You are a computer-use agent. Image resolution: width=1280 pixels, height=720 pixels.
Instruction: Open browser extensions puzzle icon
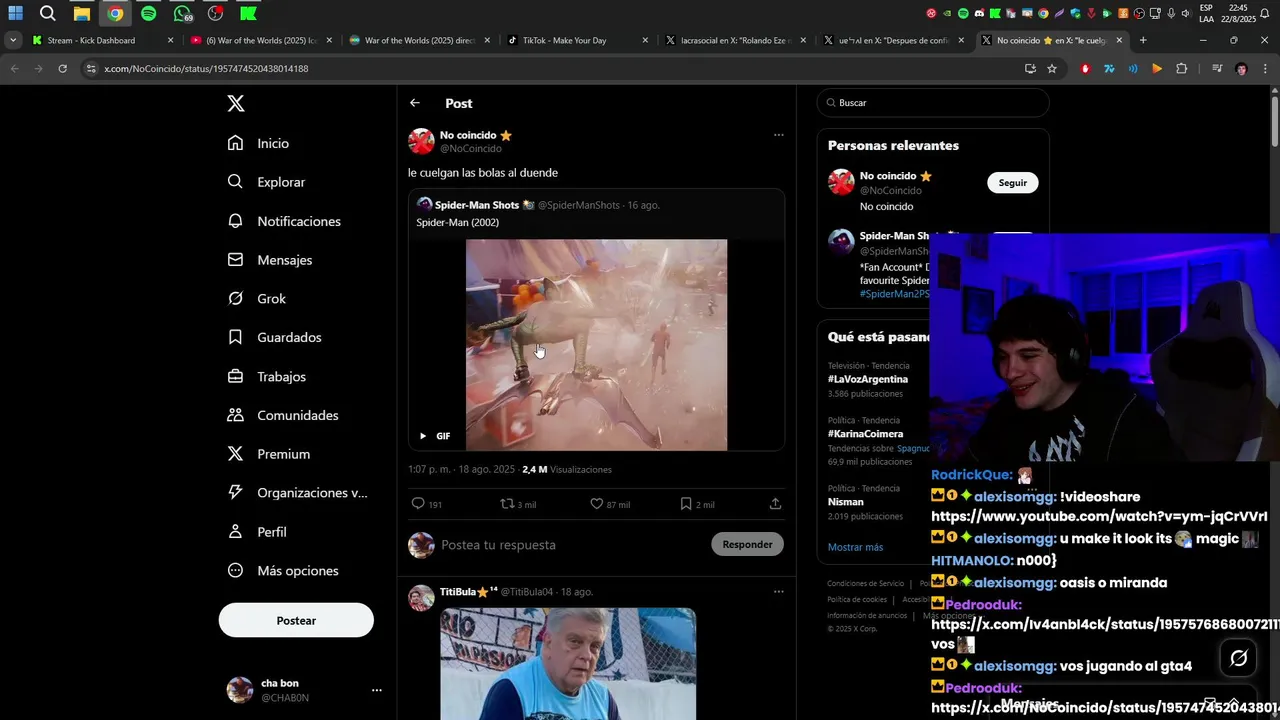(1182, 68)
